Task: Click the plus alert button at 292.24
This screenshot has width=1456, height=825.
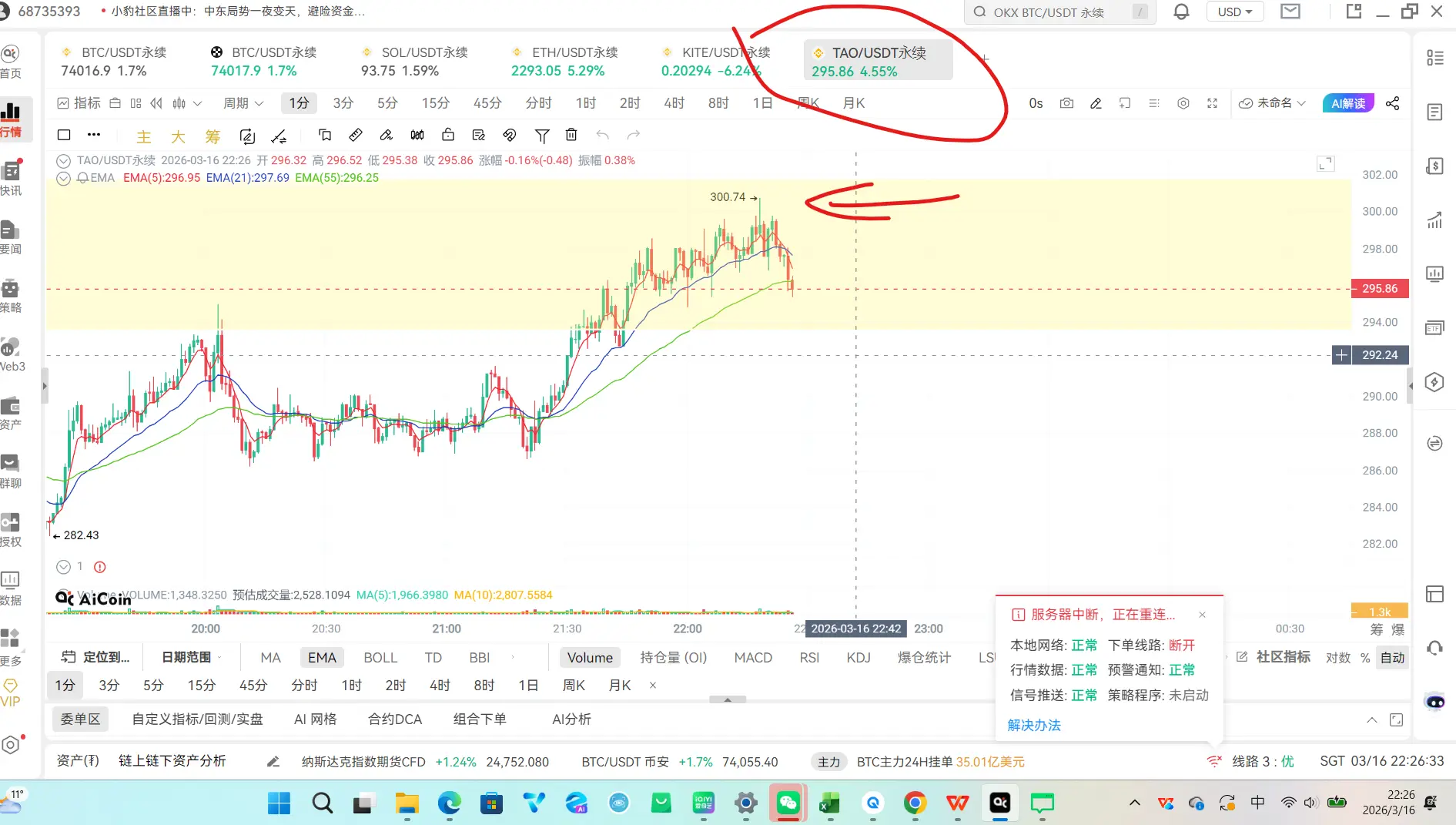Action: 1341,355
